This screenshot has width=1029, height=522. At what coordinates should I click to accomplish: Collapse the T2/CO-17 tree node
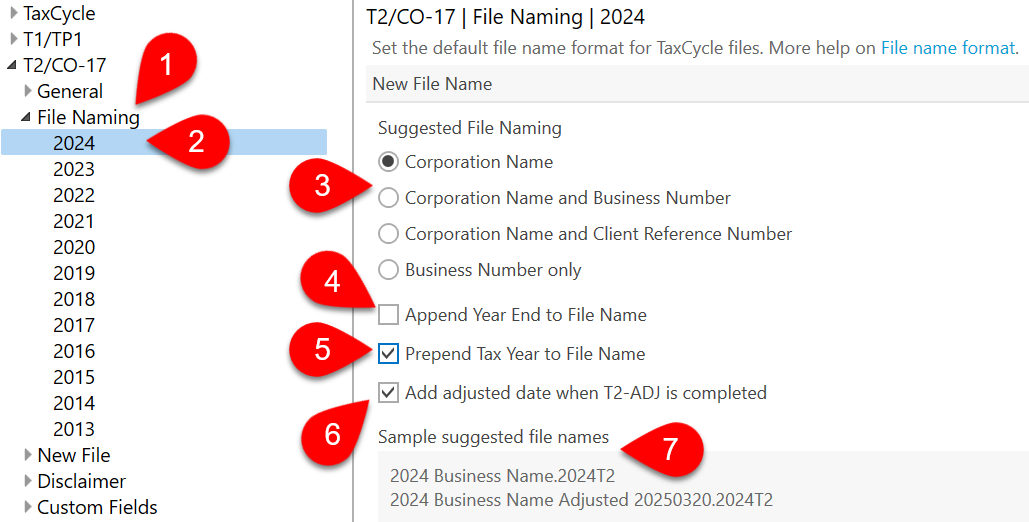click(12, 66)
